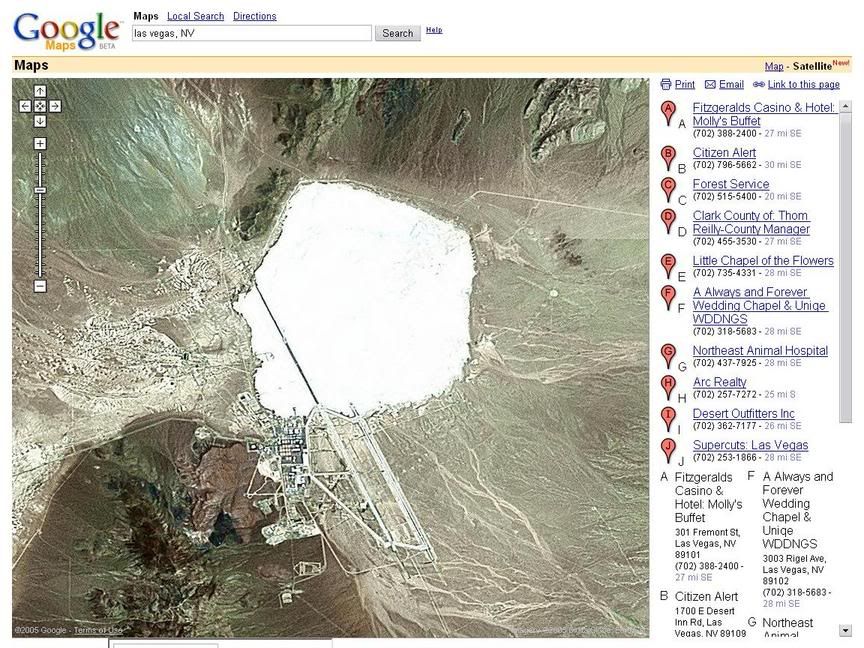Switch to Map view
The image size is (864, 648).
tap(774, 66)
